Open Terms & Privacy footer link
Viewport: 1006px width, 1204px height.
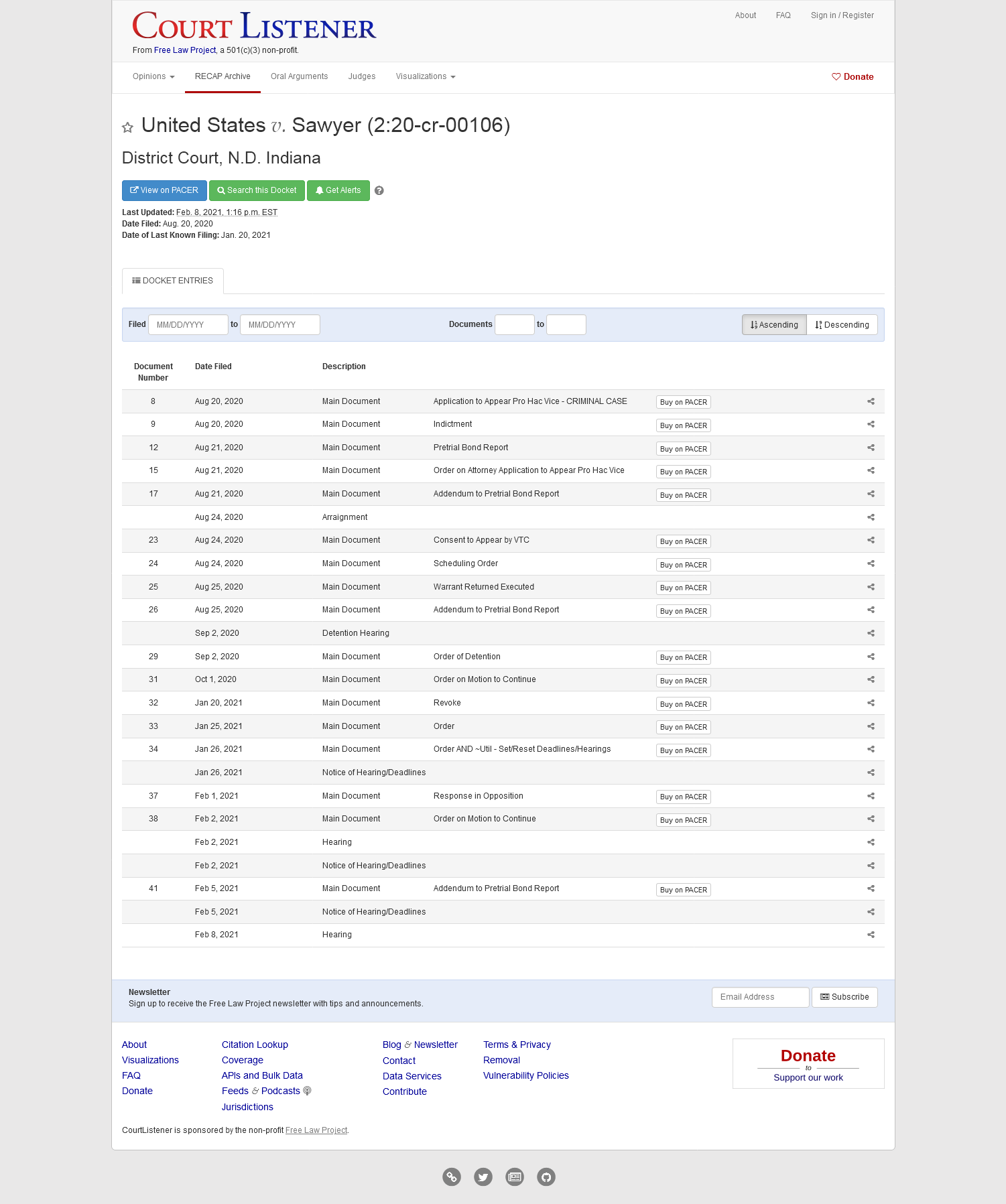517,1045
